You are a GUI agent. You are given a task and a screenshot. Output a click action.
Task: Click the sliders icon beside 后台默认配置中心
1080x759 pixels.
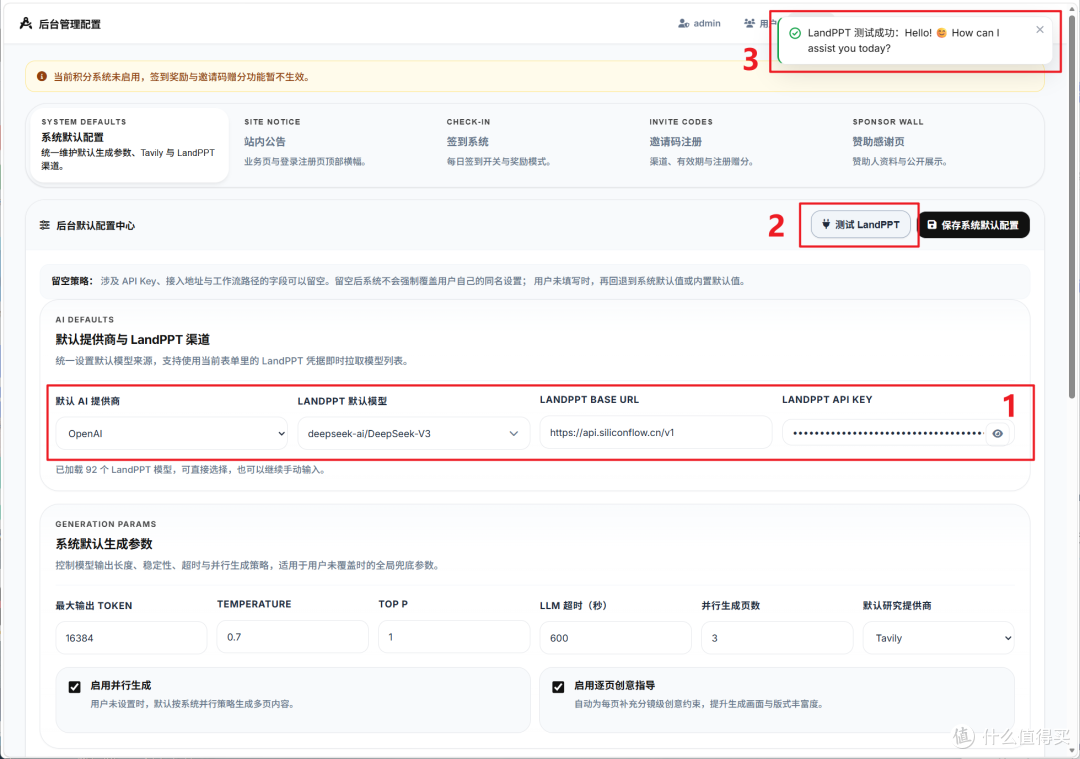[x=45, y=225]
